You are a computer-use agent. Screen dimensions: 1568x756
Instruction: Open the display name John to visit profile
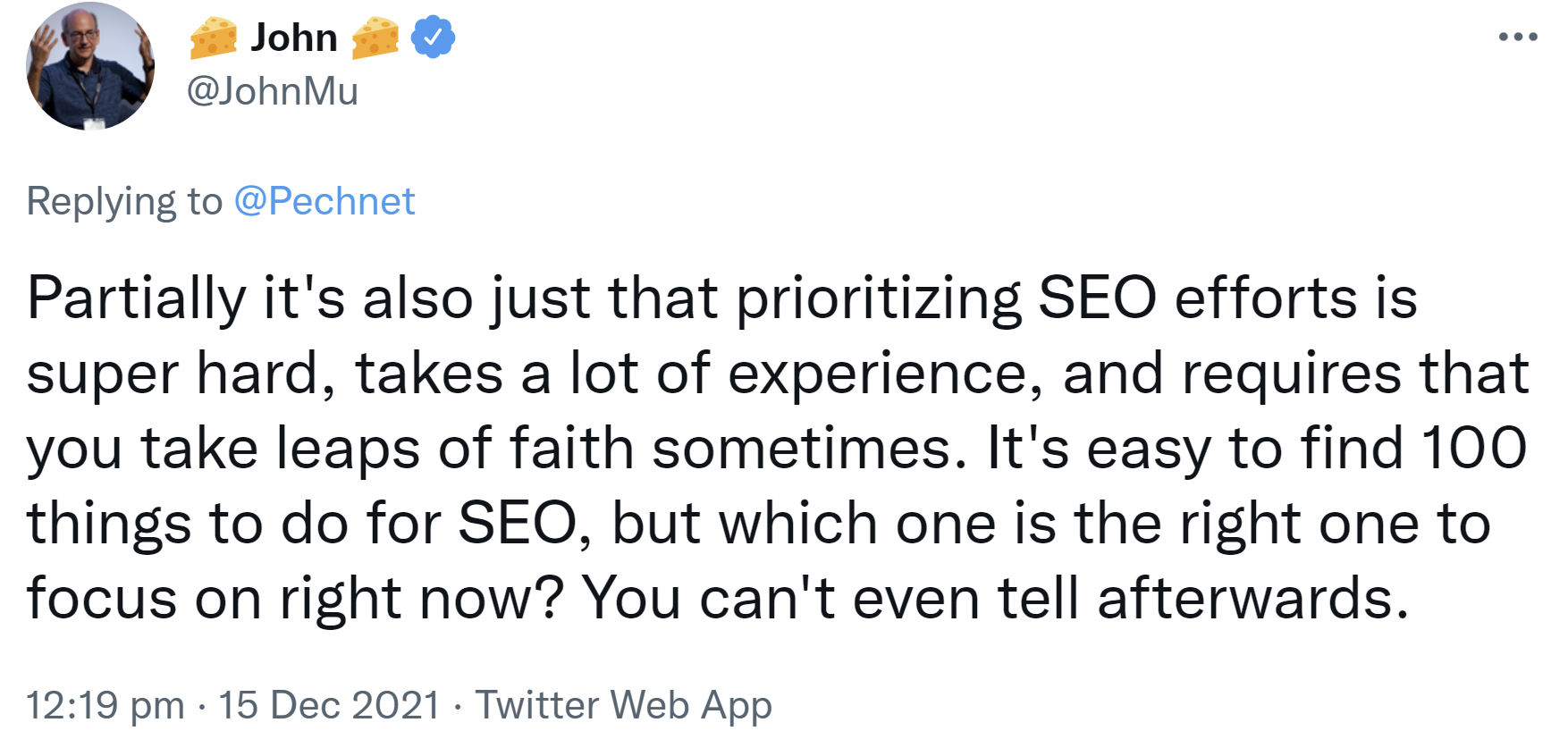pos(295,37)
